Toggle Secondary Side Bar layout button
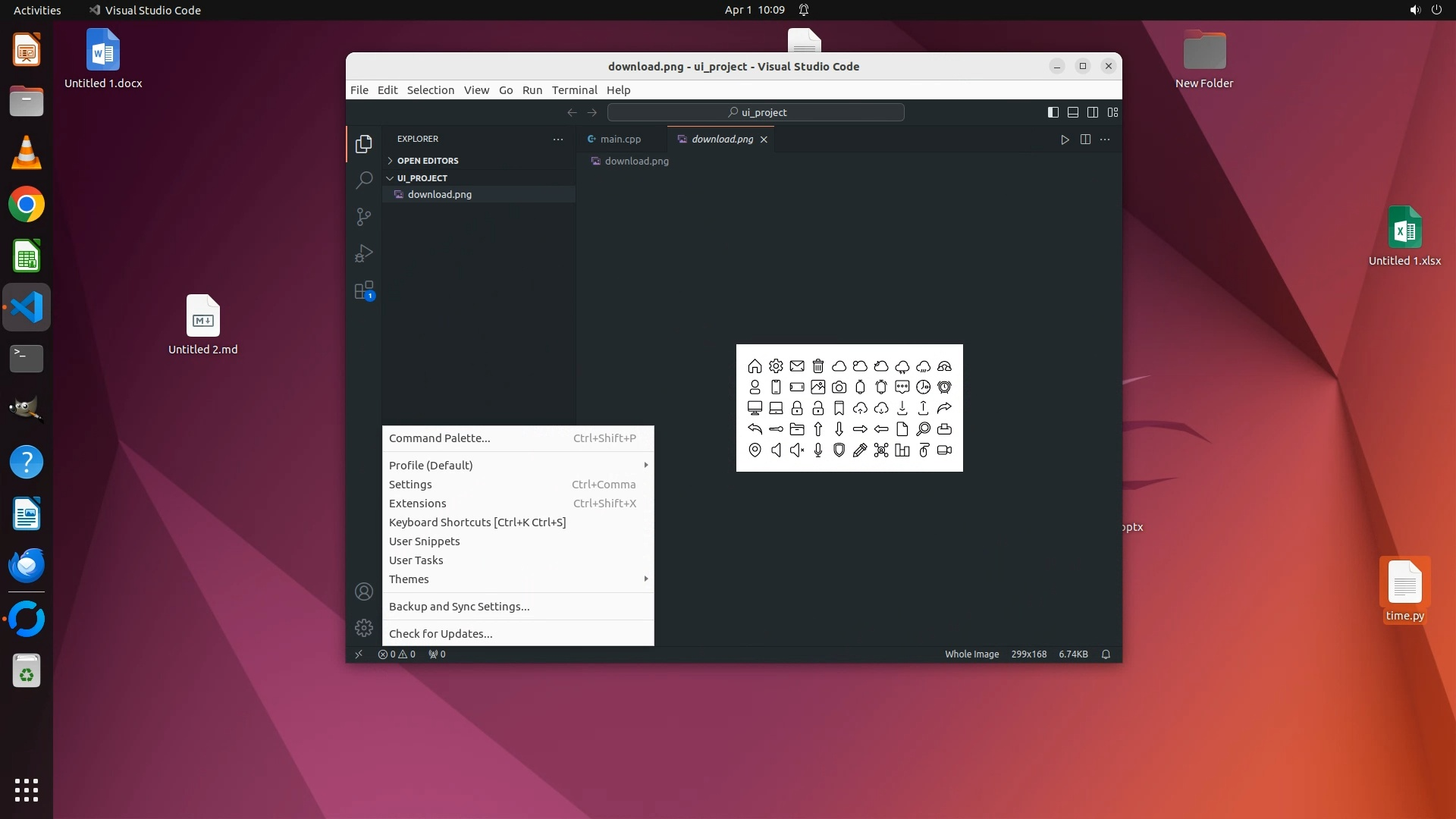Viewport: 1456px width, 819px height. click(x=1093, y=112)
